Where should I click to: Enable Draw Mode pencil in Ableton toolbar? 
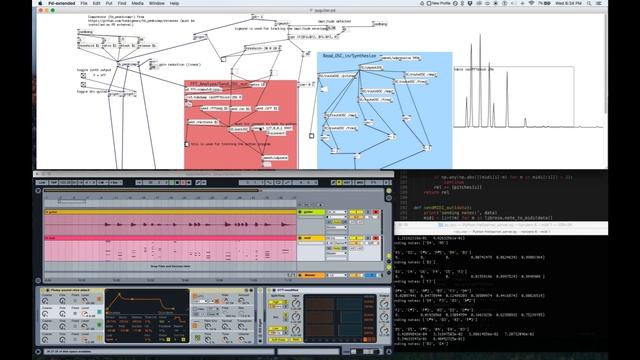tap(333, 182)
